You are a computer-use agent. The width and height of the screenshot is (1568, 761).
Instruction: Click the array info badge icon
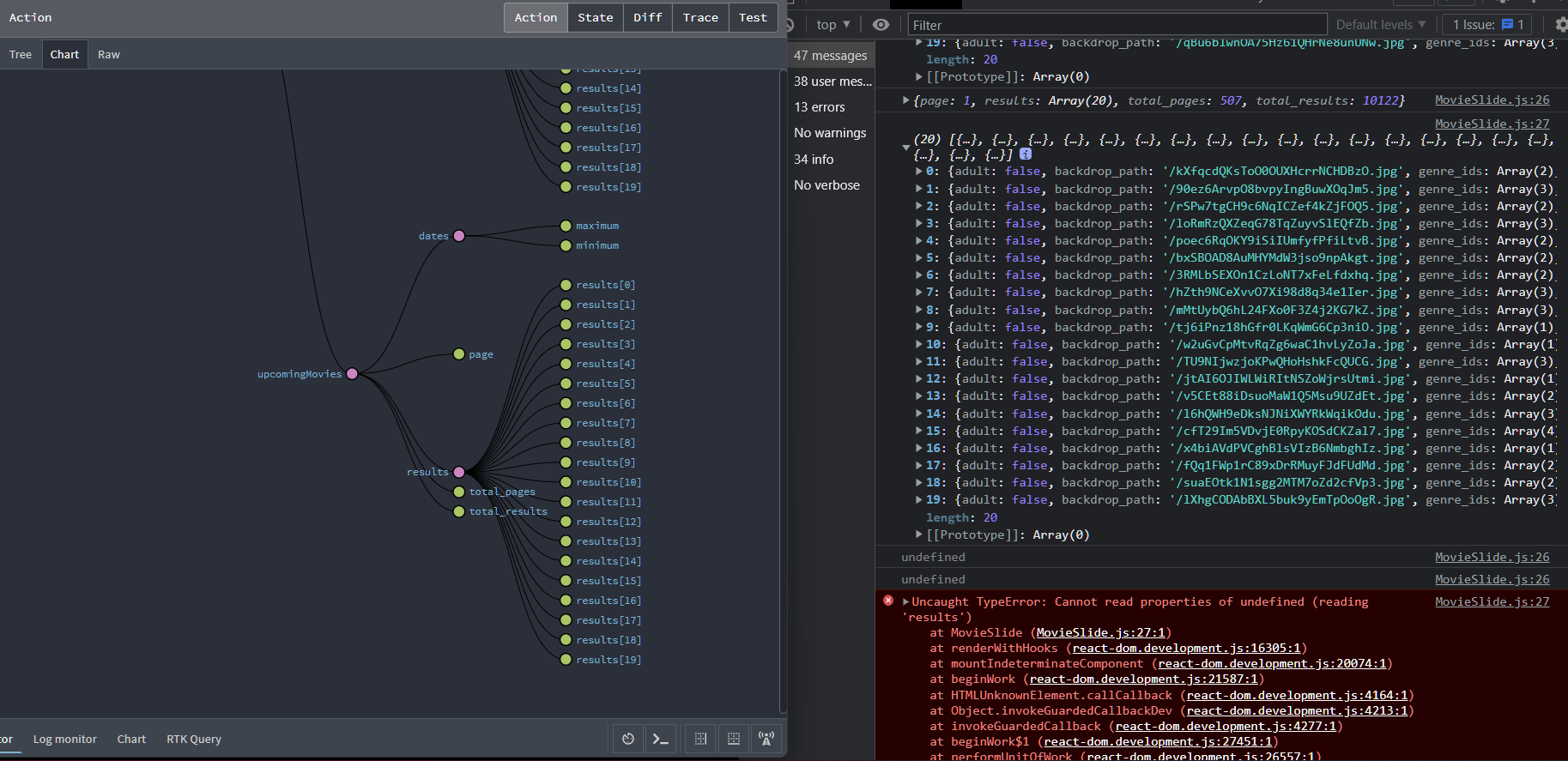[x=1026, y=154]
